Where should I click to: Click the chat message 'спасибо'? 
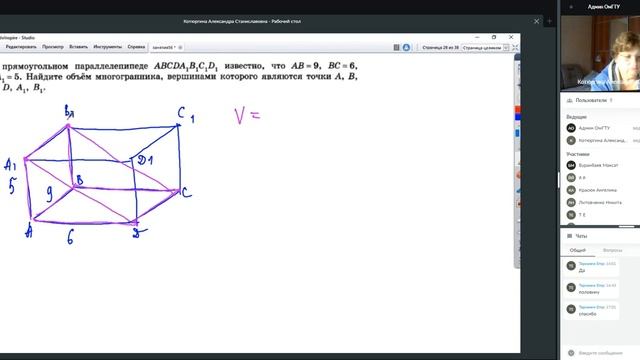click(587, 314)
